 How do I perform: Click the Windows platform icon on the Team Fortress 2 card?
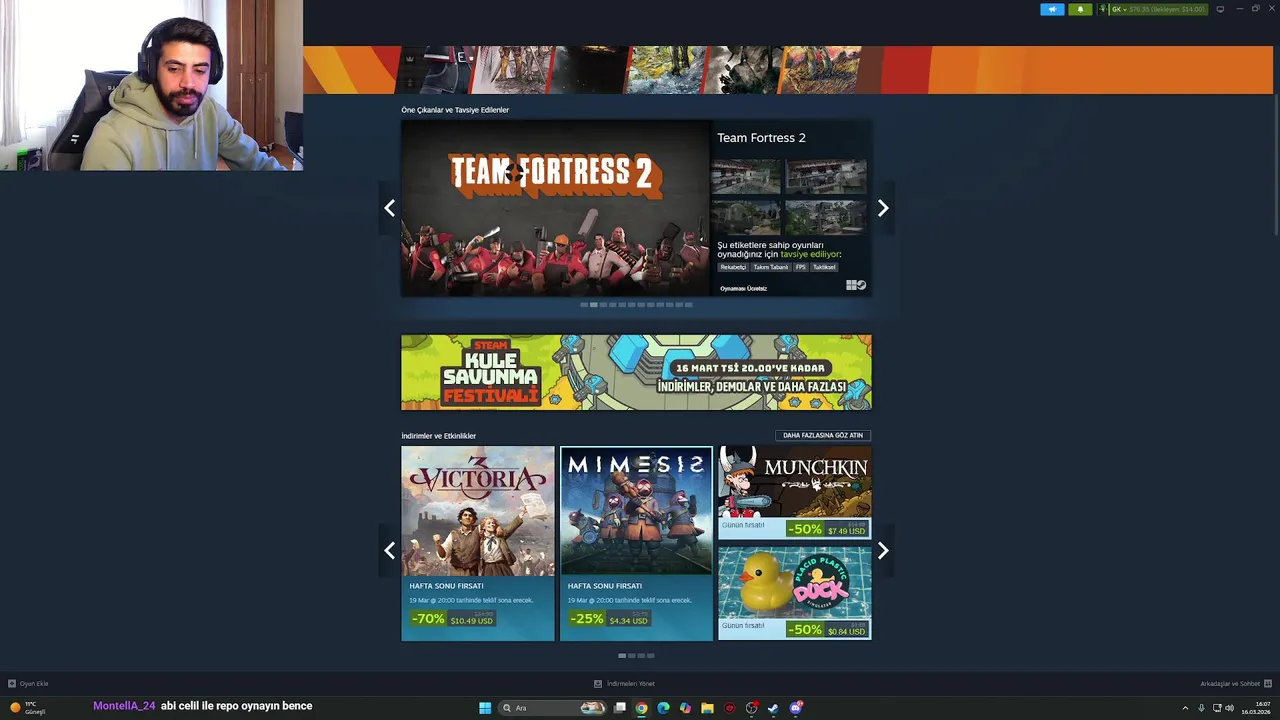click(851, 285)
